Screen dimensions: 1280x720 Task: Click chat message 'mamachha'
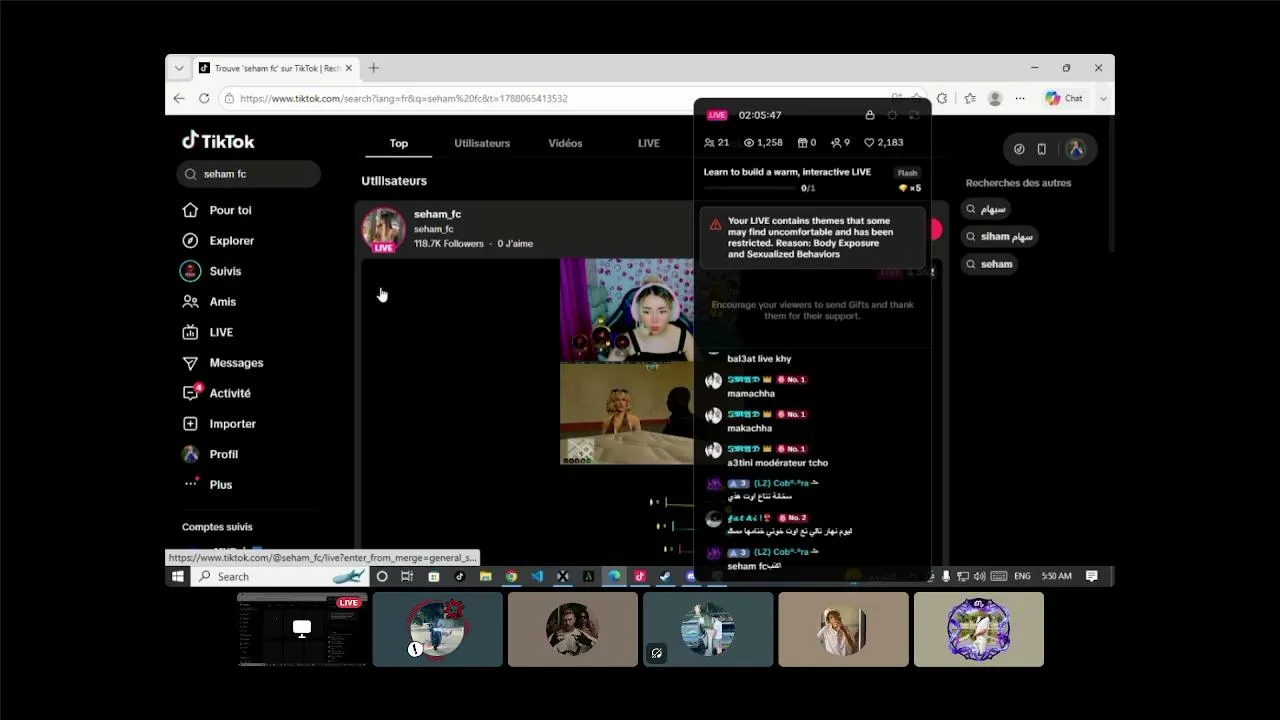[751, 394]
